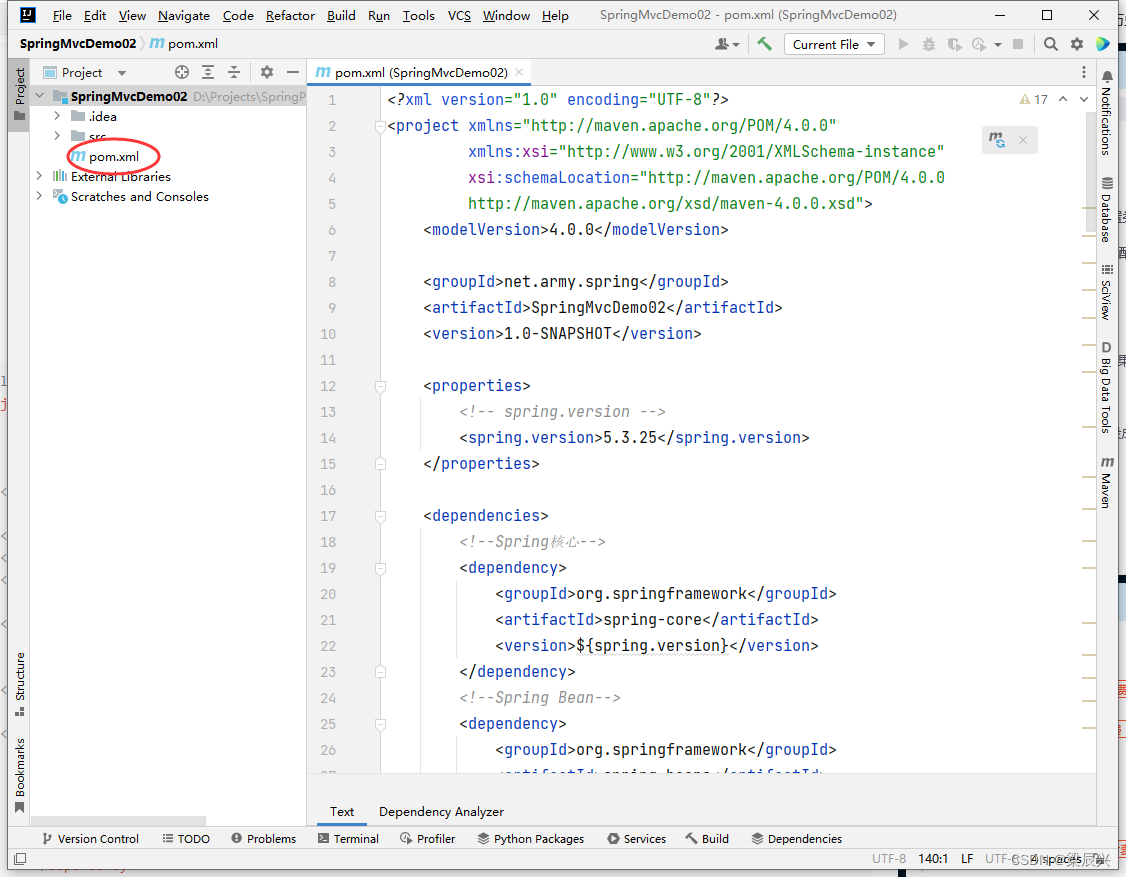
Task: Click Collapse All in the Project panel
Action: [233, 72]
